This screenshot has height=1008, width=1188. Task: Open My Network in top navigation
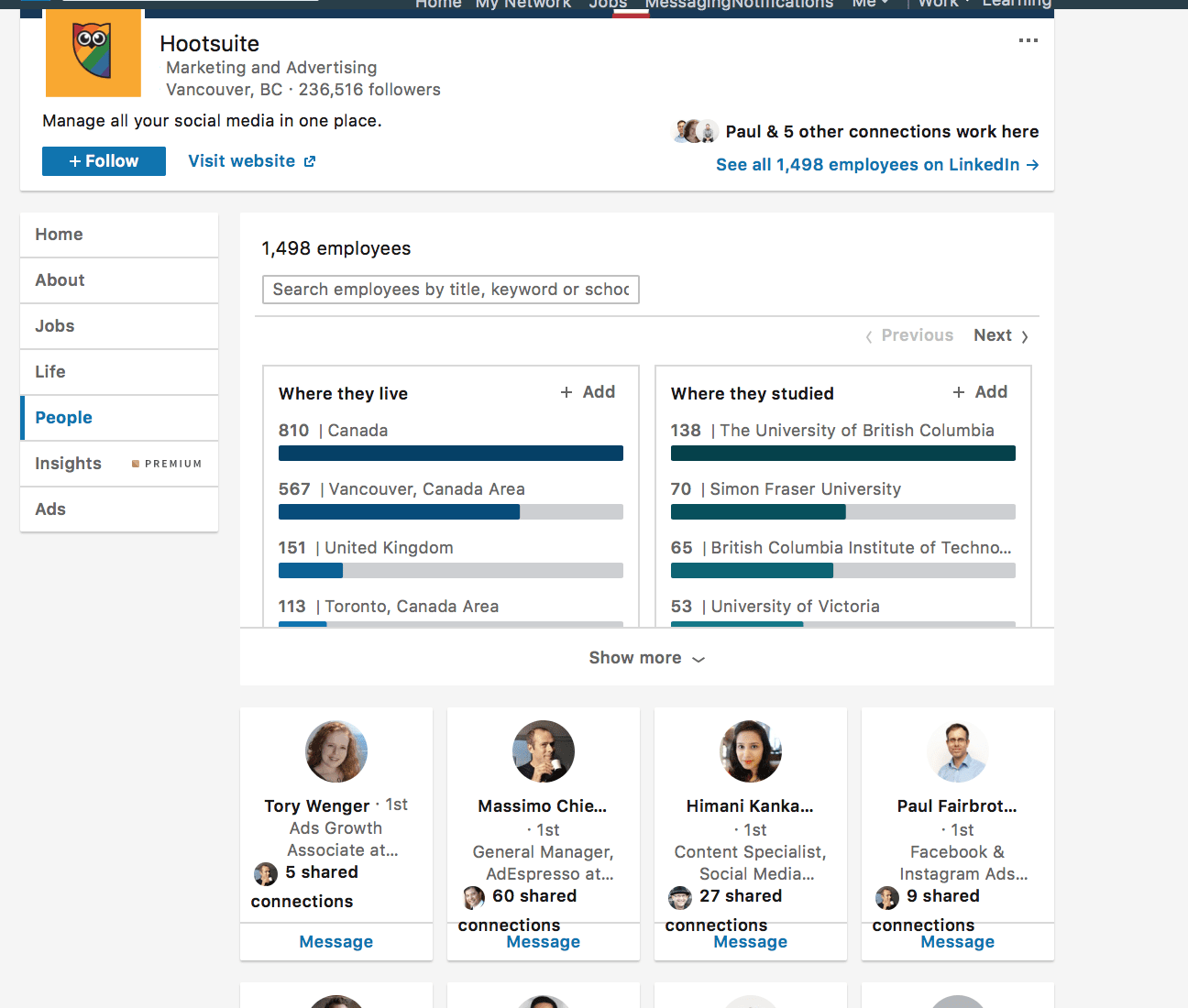point(523,4)
